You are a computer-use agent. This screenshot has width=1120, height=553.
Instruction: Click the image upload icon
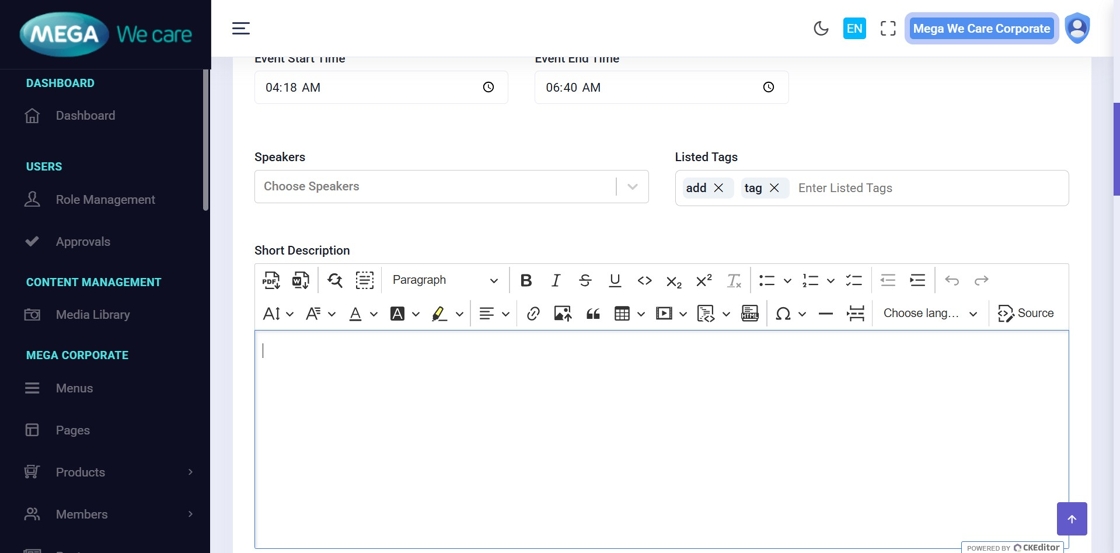[563, 314]
